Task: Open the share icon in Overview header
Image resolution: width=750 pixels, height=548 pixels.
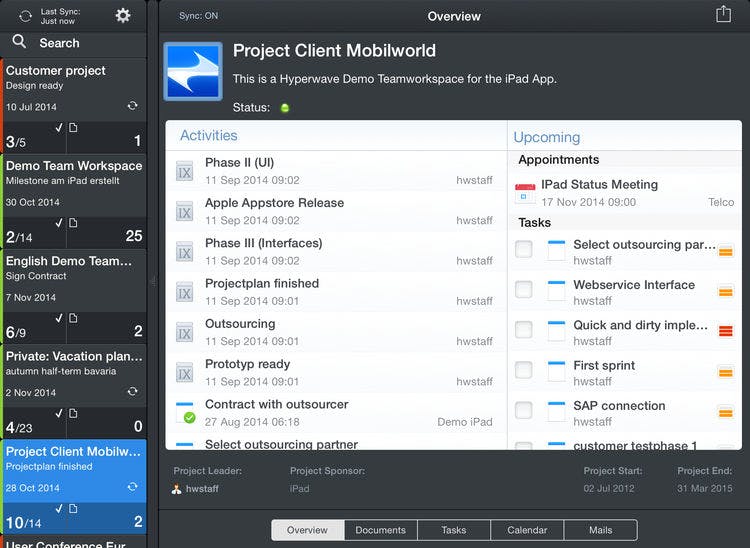Action: pyautogui.click(x=723, y=14)
